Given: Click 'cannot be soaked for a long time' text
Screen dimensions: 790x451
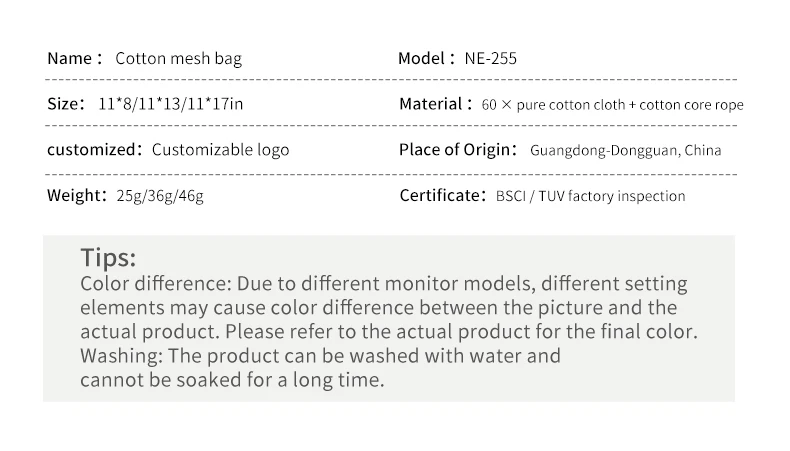Looking at the screenshot, I should click(232, 380).
